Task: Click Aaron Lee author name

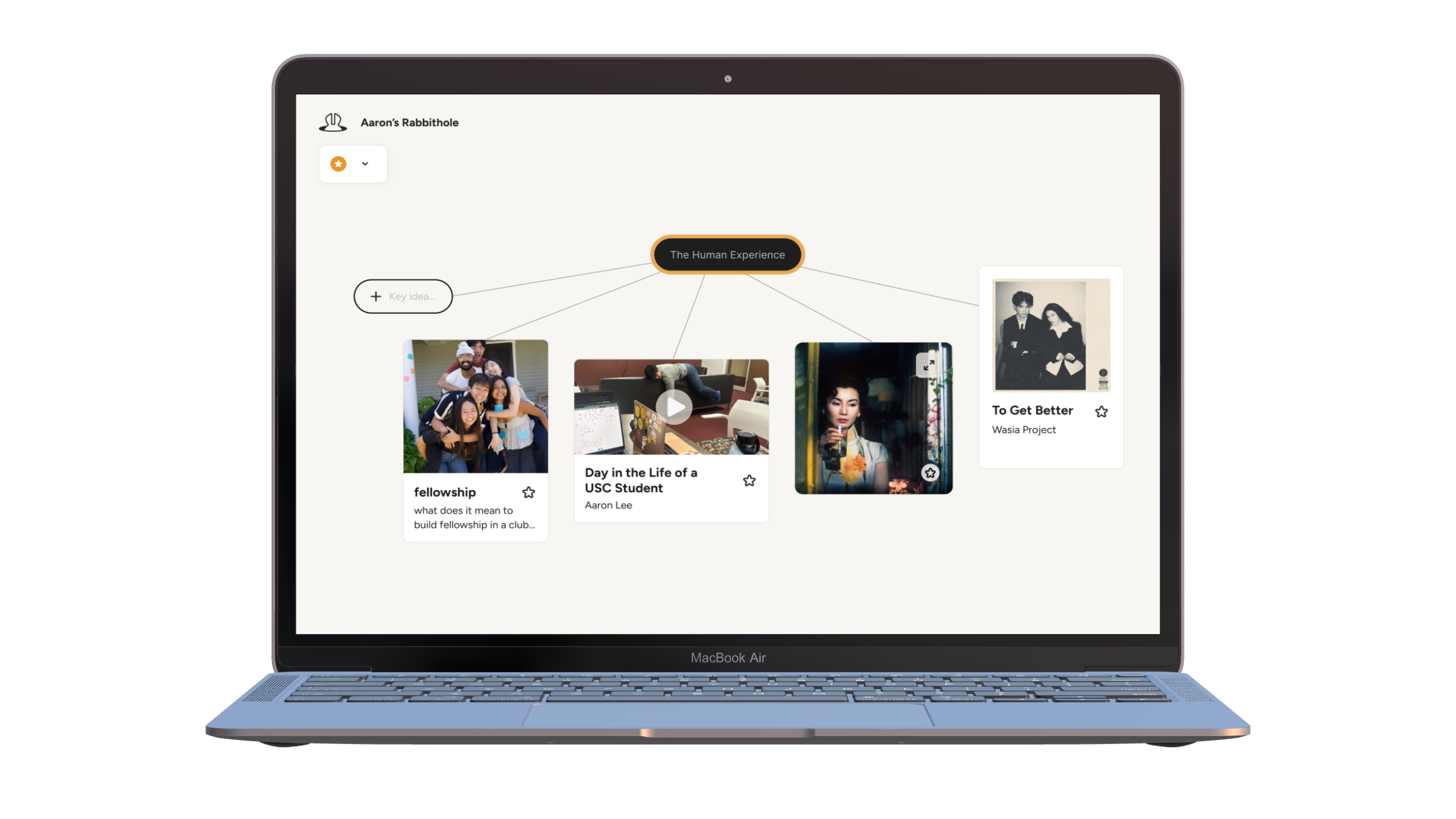Action: pos(608,505)
